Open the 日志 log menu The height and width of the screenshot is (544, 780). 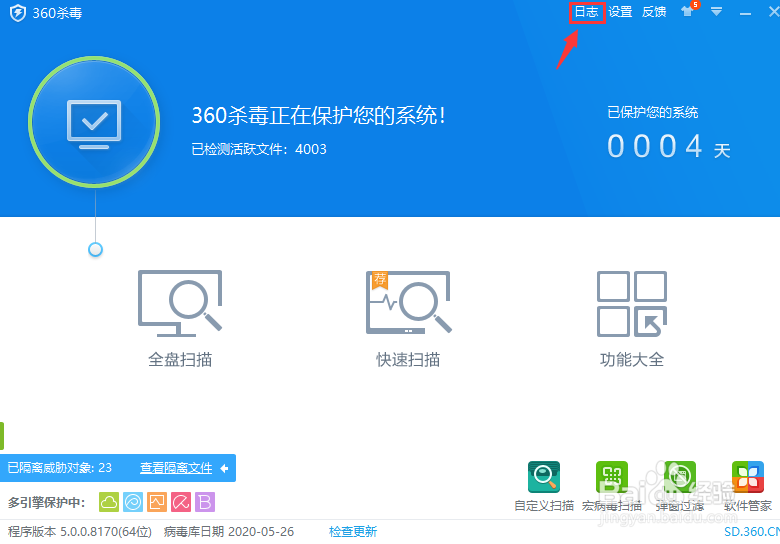[586, 12]
